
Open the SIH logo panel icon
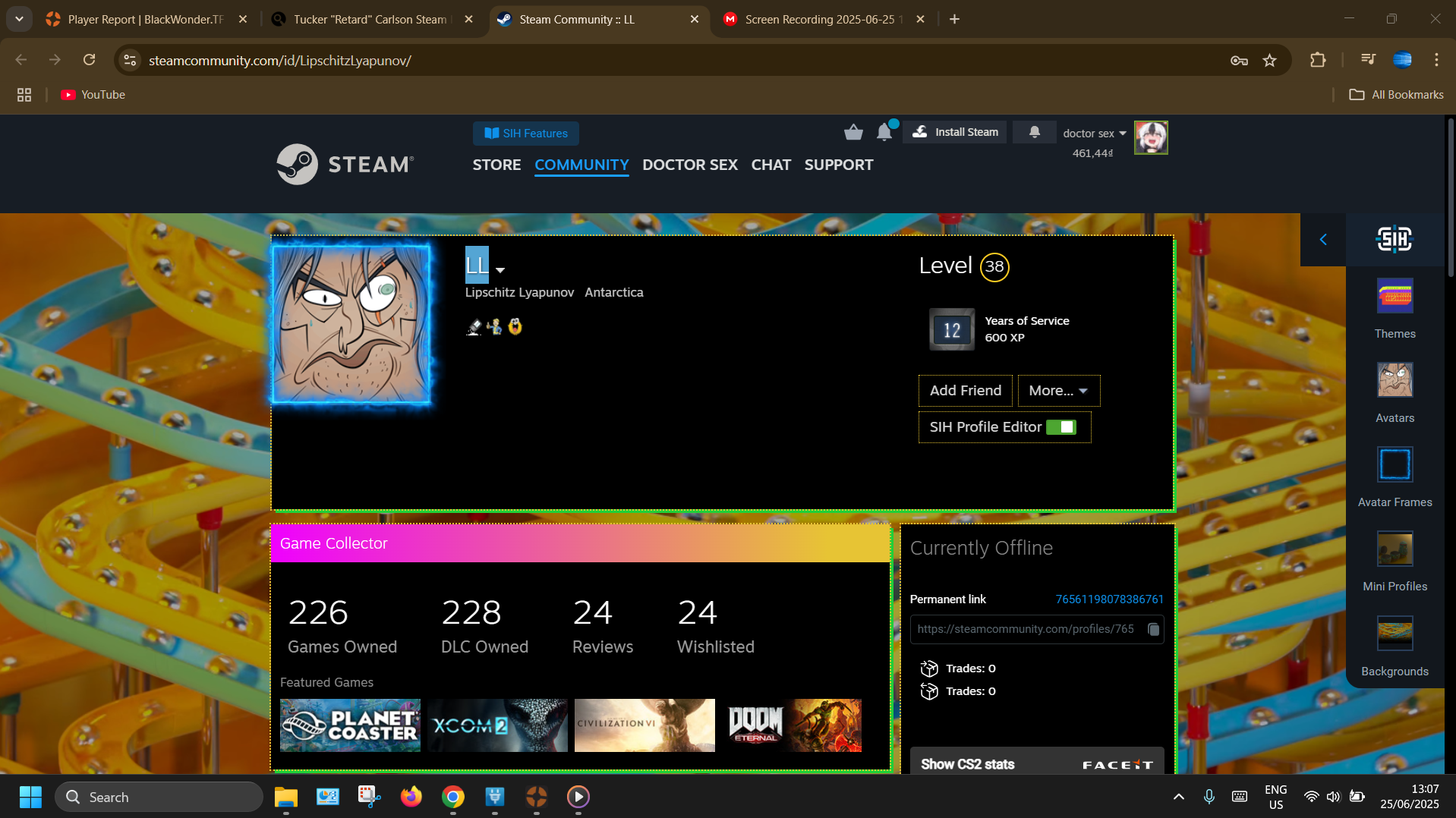(x=1395, y=239)
